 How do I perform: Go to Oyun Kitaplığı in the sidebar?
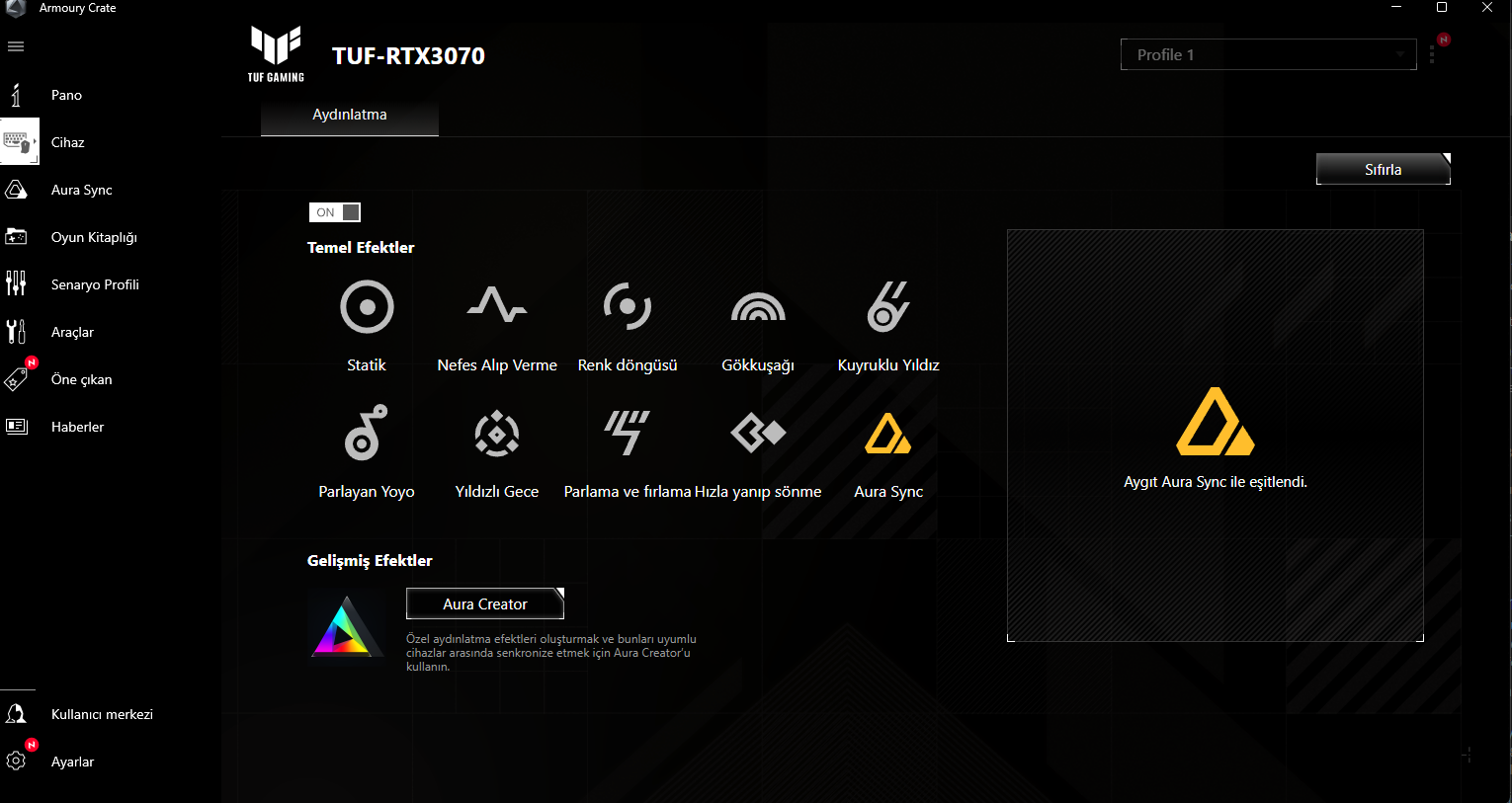coord(94,237)
